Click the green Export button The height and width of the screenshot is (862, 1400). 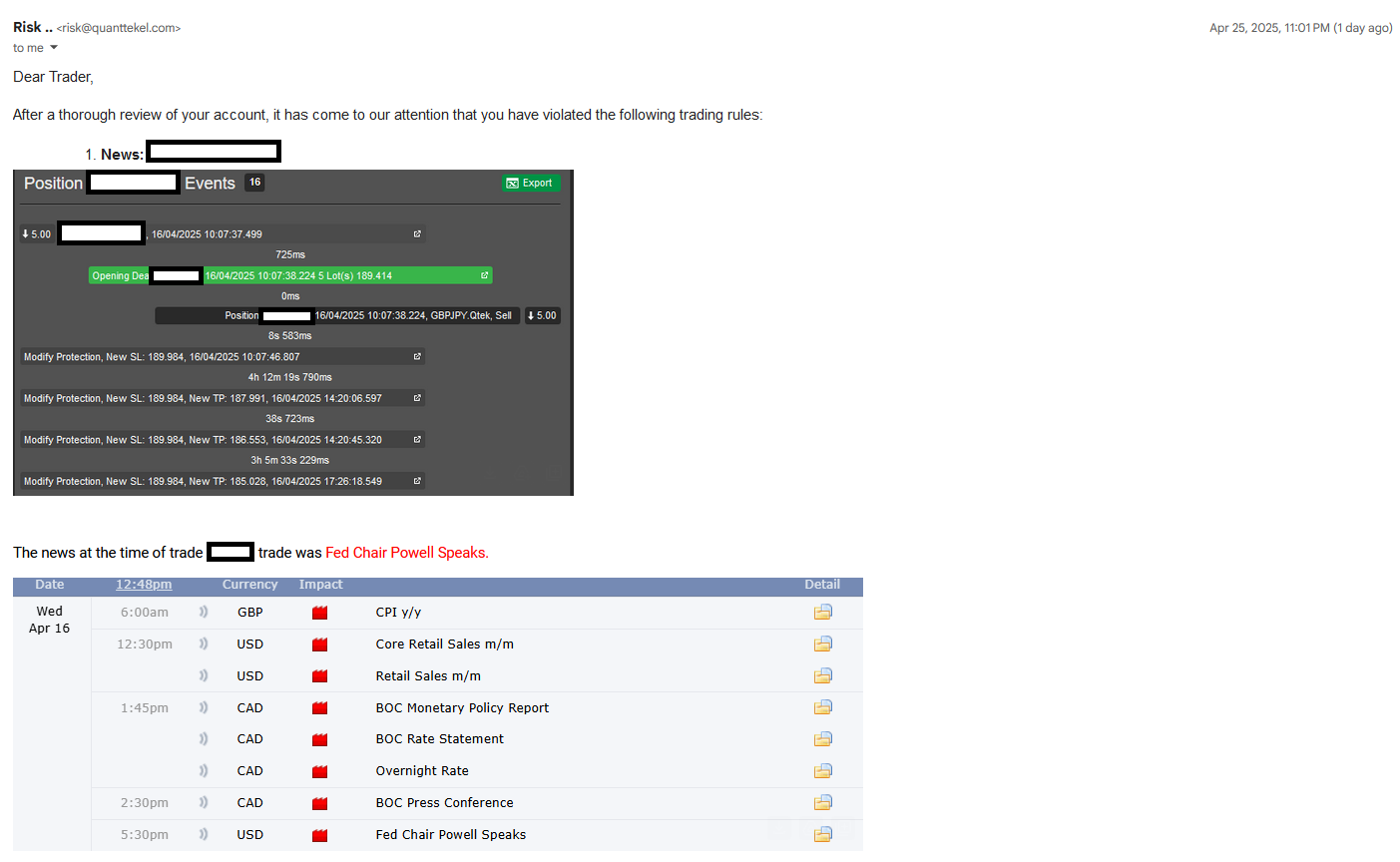click(531, 183)
